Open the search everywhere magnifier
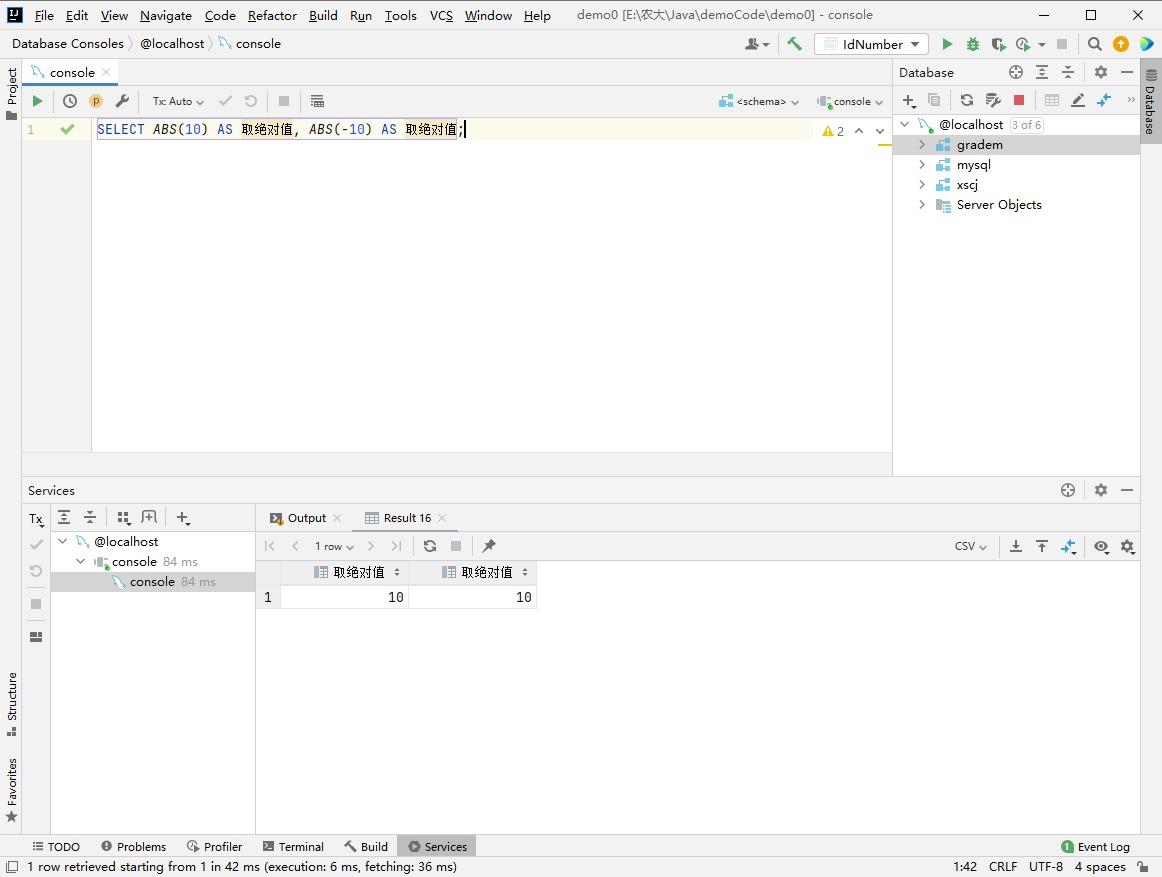Viewport: 1162px width, 877px height. 1094,44
